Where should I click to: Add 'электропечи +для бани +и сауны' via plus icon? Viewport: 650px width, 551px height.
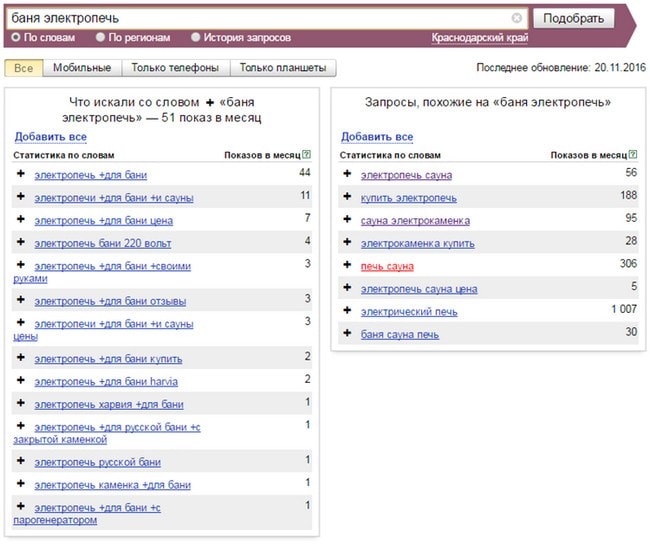point(21,197)
